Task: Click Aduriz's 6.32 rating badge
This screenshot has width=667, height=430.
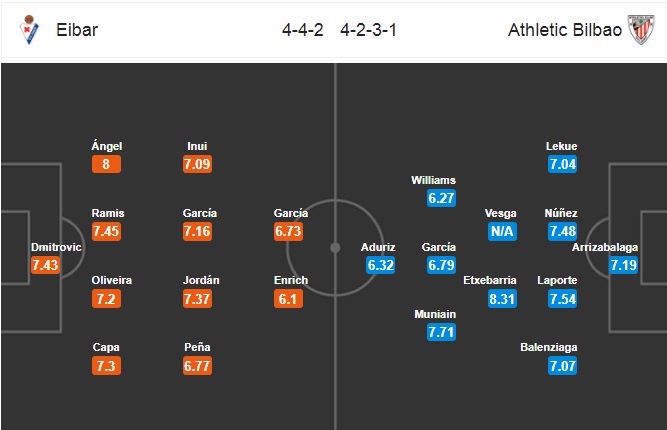Action: click(x=379, y=265)
